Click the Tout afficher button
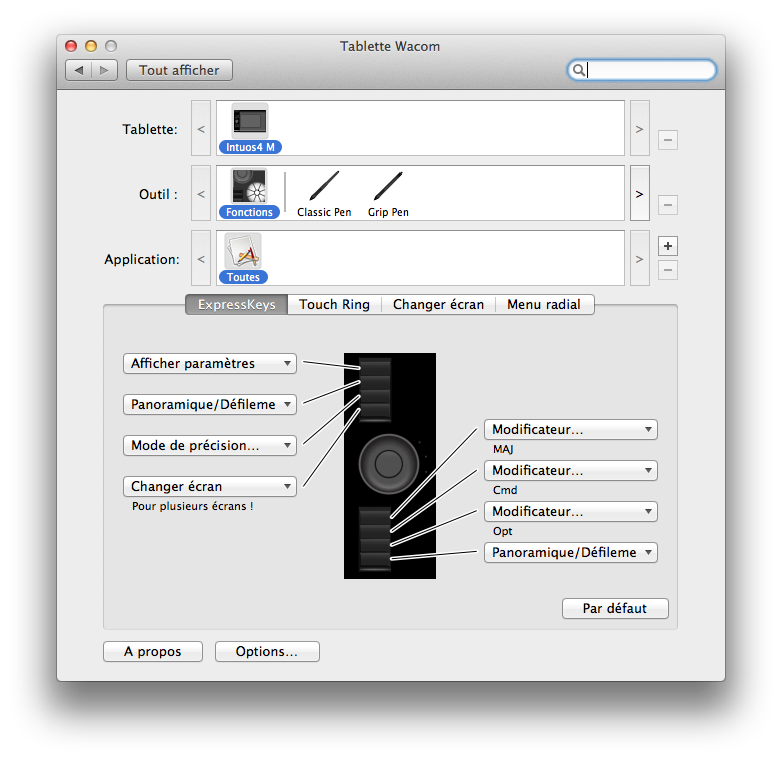Image resolution: width=782 pixels, height=760 pixels. coord(179,70)
